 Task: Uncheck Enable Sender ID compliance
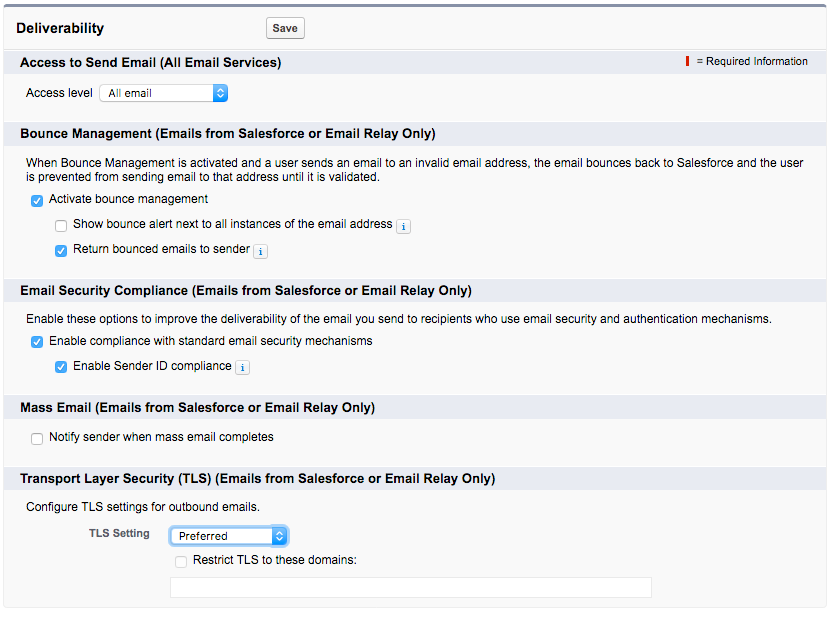click(x=61, y=367)
